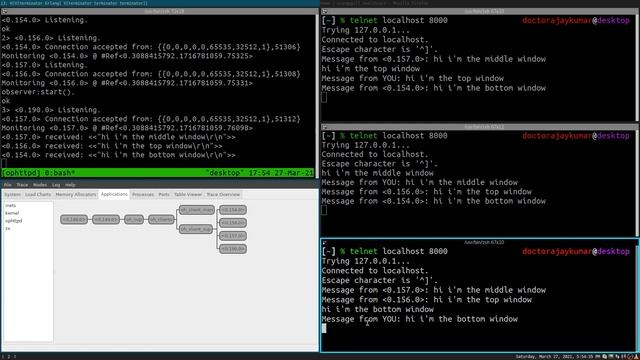This screenshot has height=360, width=640.
Task: Click the group icon of the bottom telnet pane
Action: pyautogui.click(x=324, y=242)
